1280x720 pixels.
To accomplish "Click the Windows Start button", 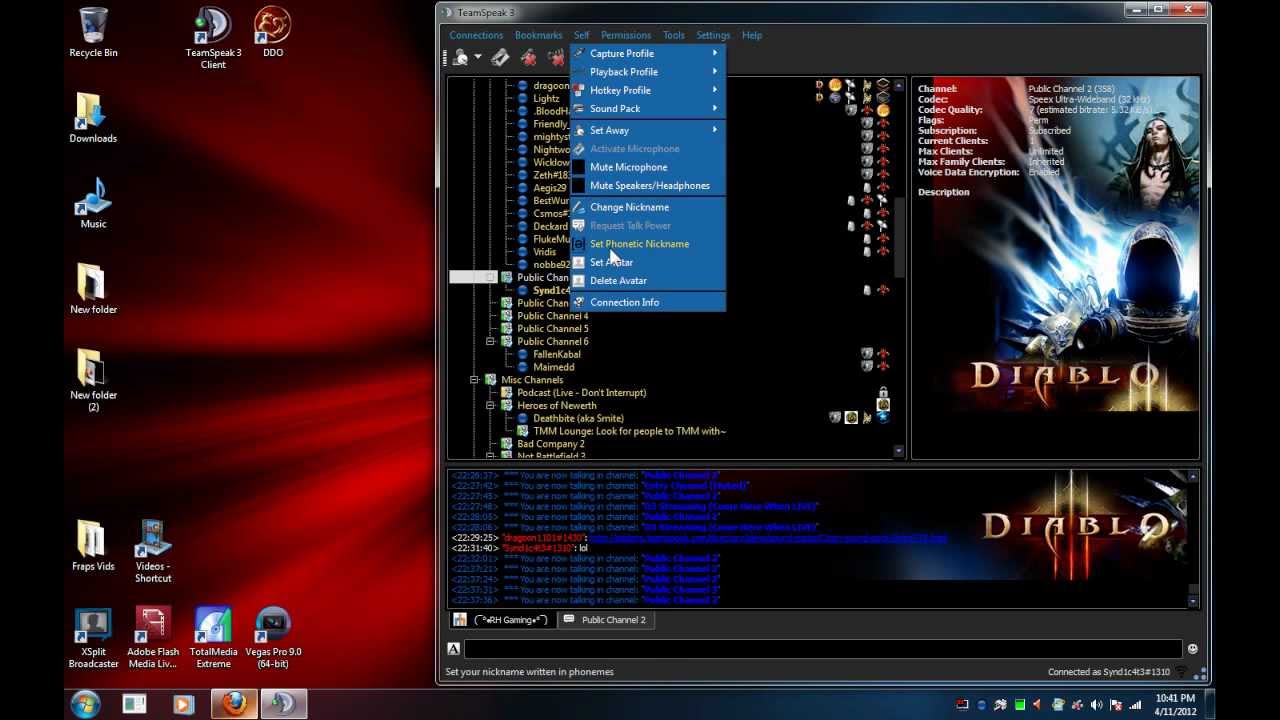I will tap(85, 704).
